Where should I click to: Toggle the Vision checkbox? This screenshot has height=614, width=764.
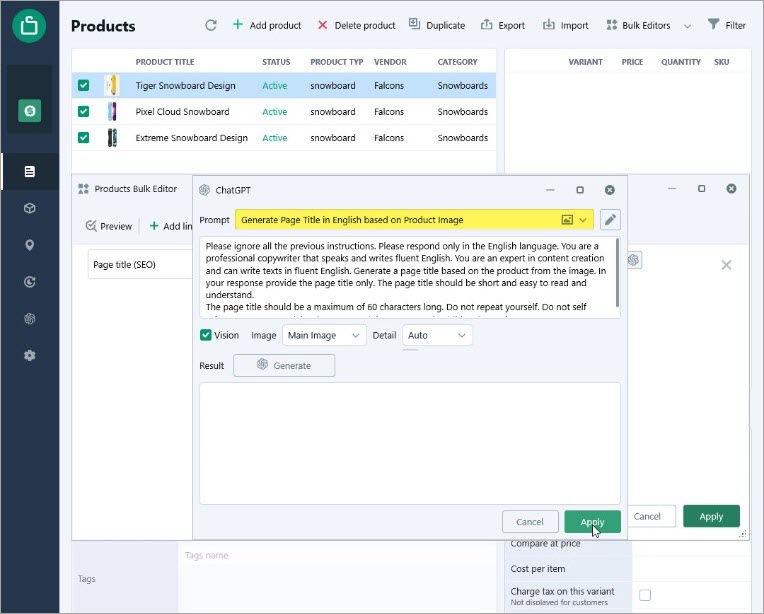pos(206,335)
